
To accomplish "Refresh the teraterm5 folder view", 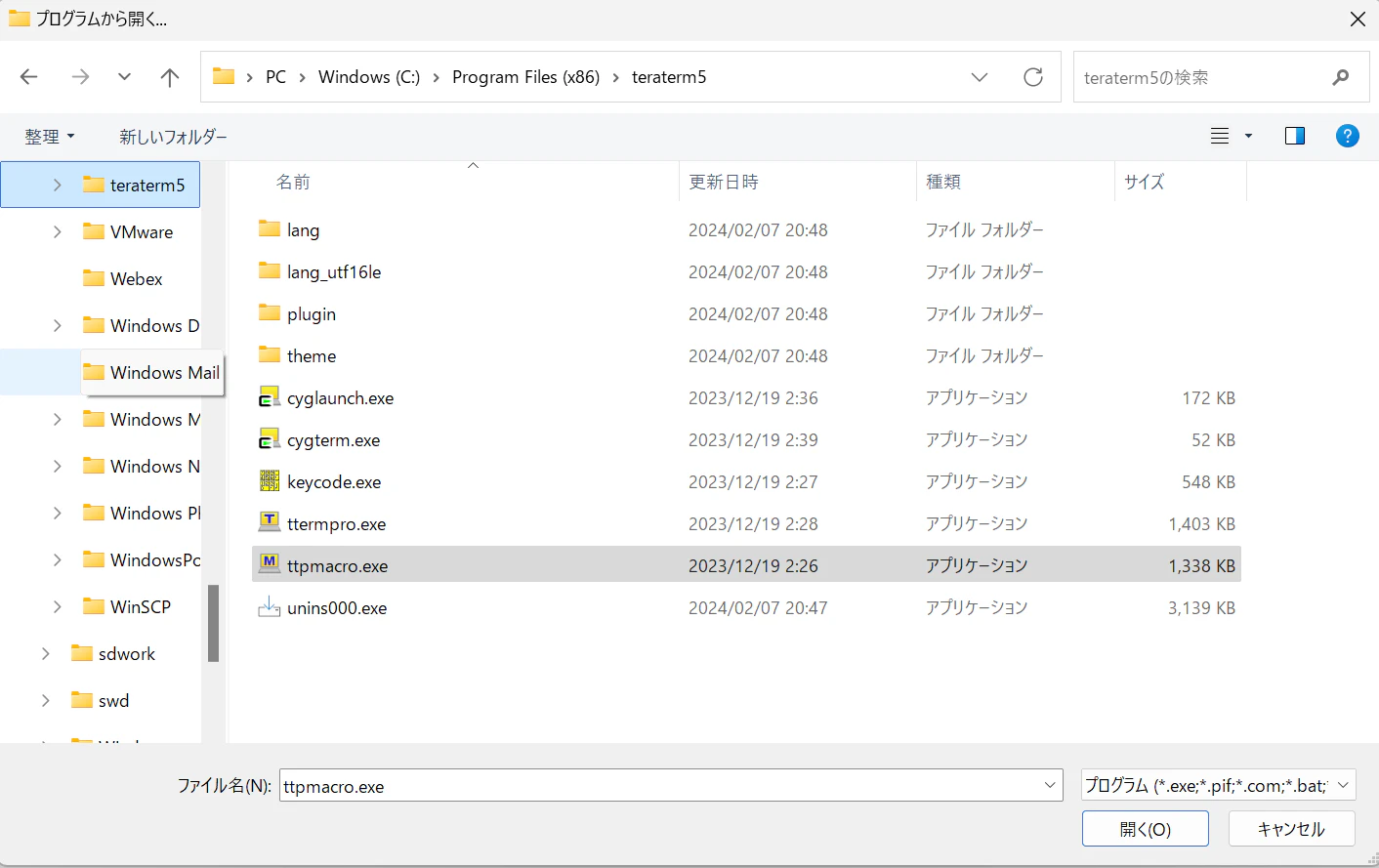I will pos(1033,77).
